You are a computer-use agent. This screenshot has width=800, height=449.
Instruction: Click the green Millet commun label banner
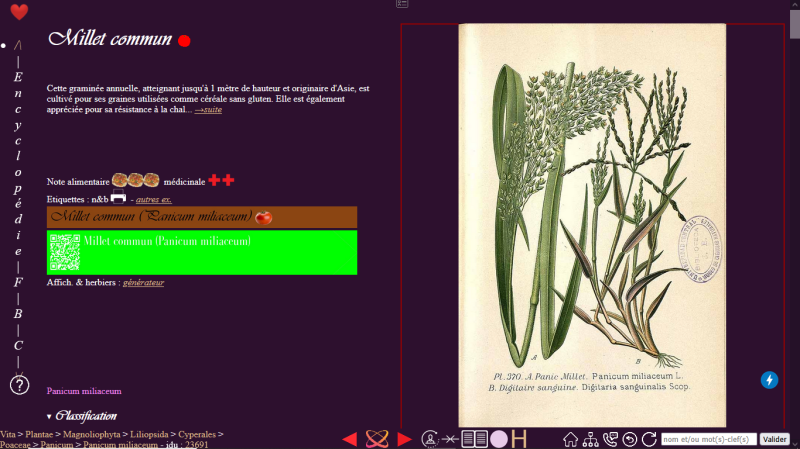tap(202, 253)
